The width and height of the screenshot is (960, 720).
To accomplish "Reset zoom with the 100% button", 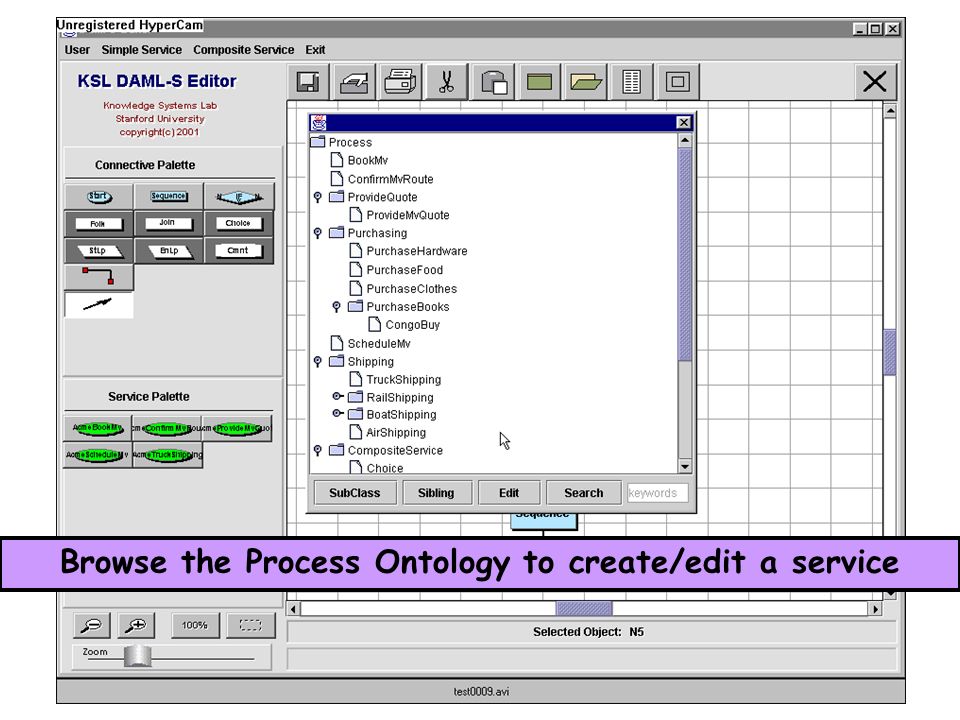I will 194,625.
